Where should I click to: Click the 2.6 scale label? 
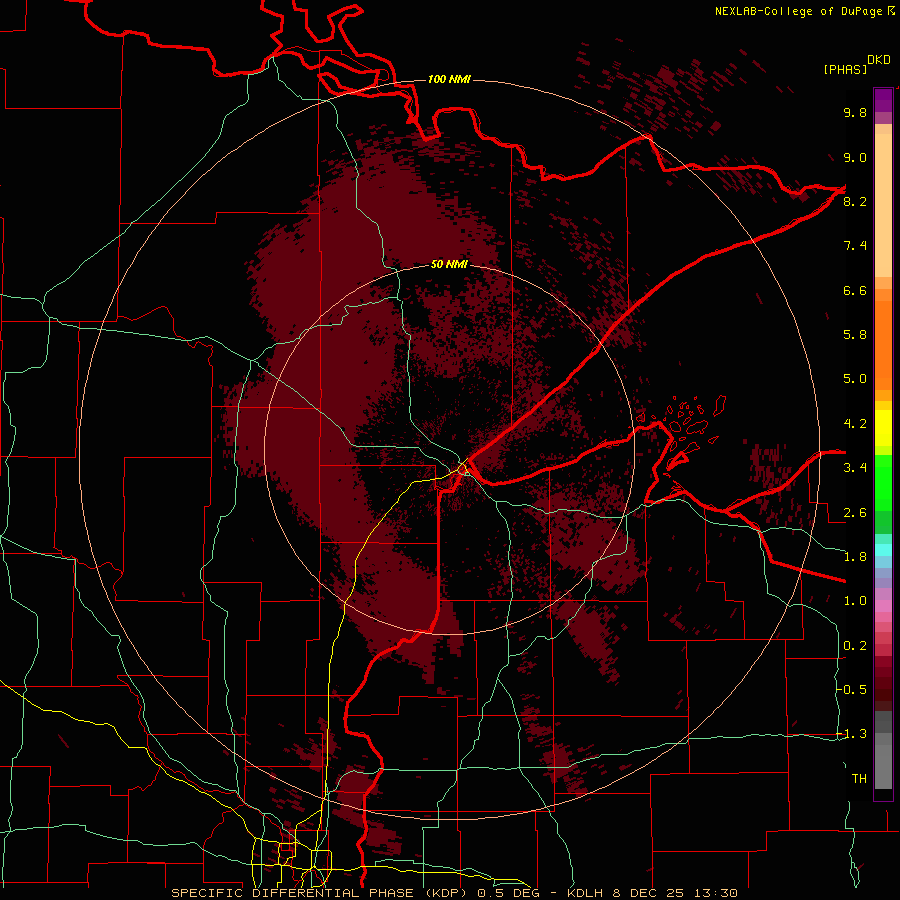(x=855, y=513)
